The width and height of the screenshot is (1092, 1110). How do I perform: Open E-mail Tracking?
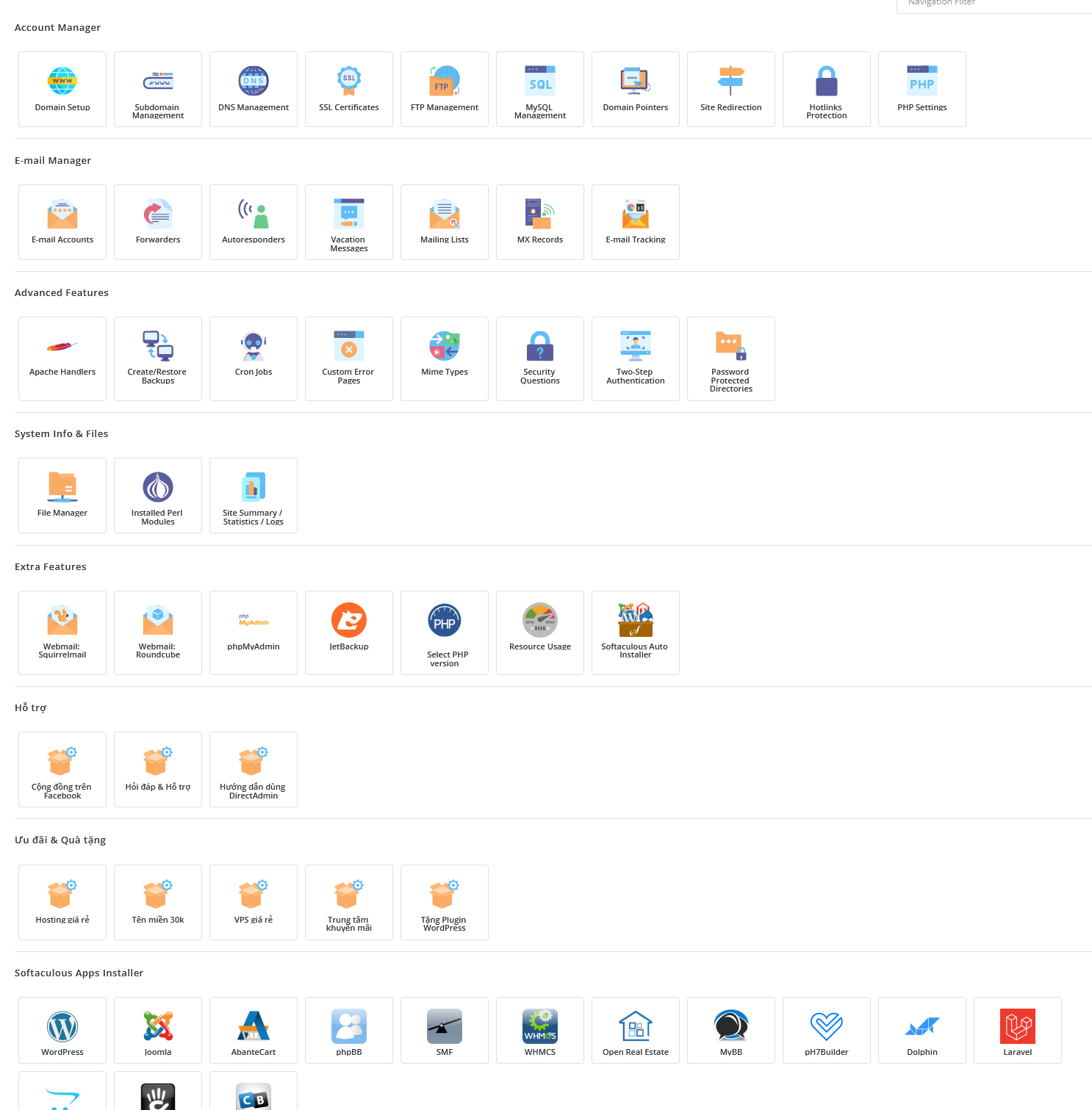pos(636,222)
